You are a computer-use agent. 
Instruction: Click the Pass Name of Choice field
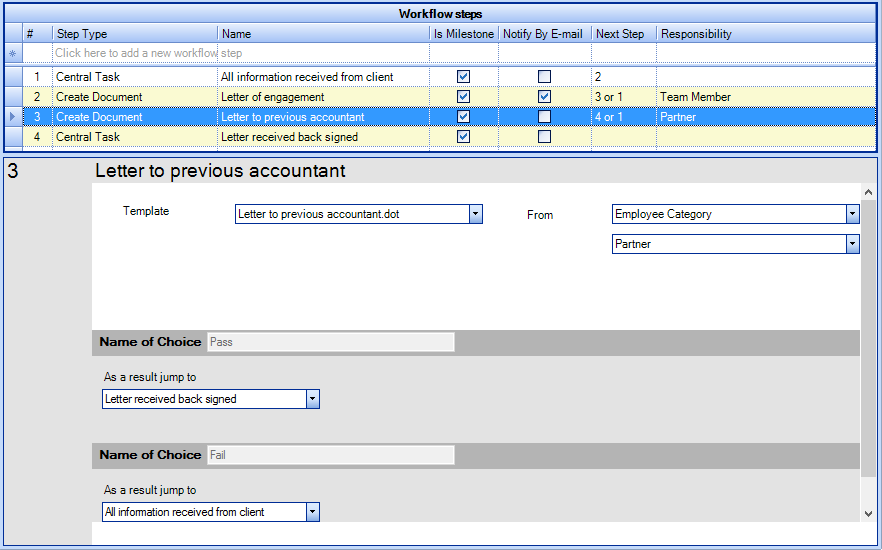coord(331,342)
